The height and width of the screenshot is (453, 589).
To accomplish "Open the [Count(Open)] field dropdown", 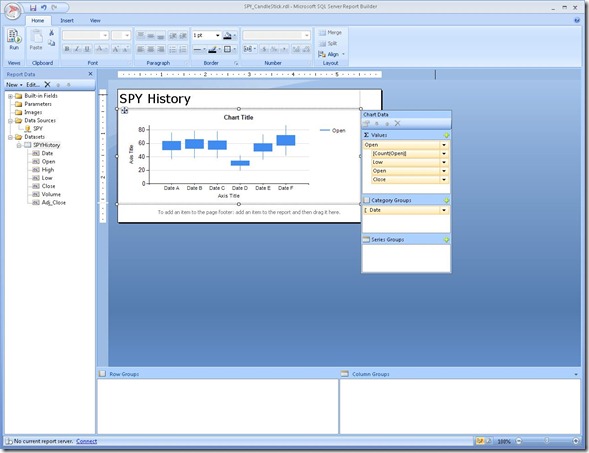I will [444, 154].
